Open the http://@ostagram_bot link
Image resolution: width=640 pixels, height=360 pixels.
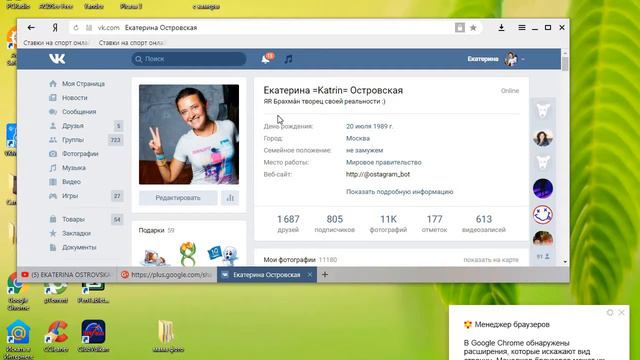coord(378,174)
